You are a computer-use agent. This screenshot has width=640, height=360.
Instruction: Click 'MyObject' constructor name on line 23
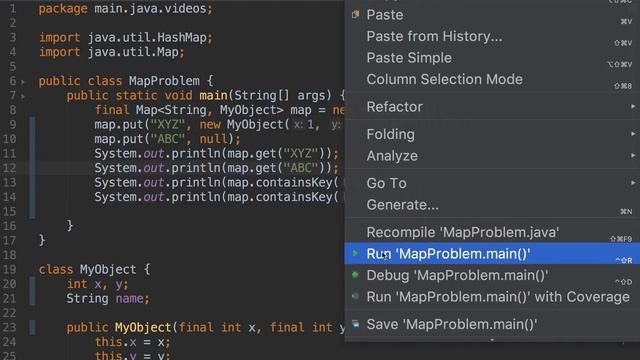[x=143, y=327]
